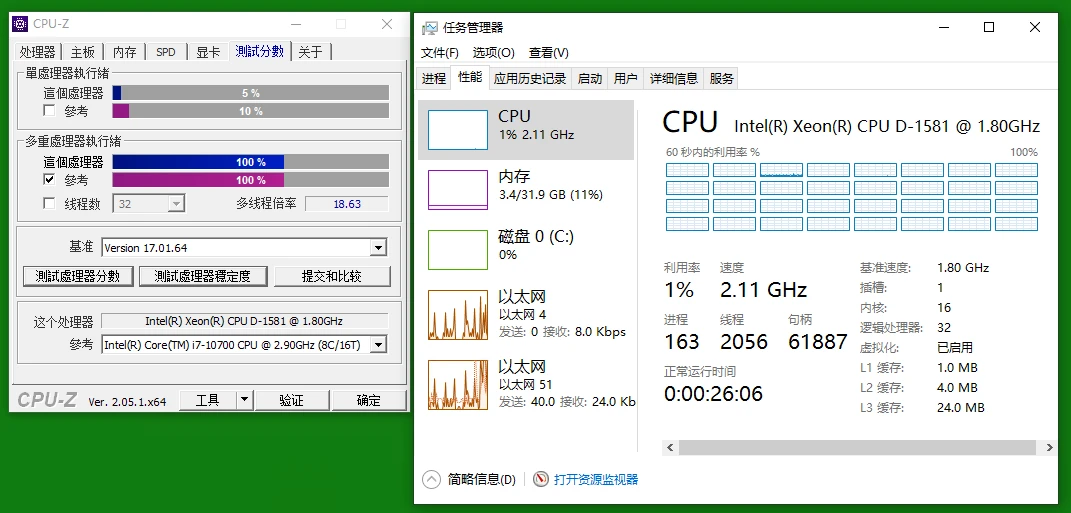Click the 多线程倍率 value 18.63 field

346,204
